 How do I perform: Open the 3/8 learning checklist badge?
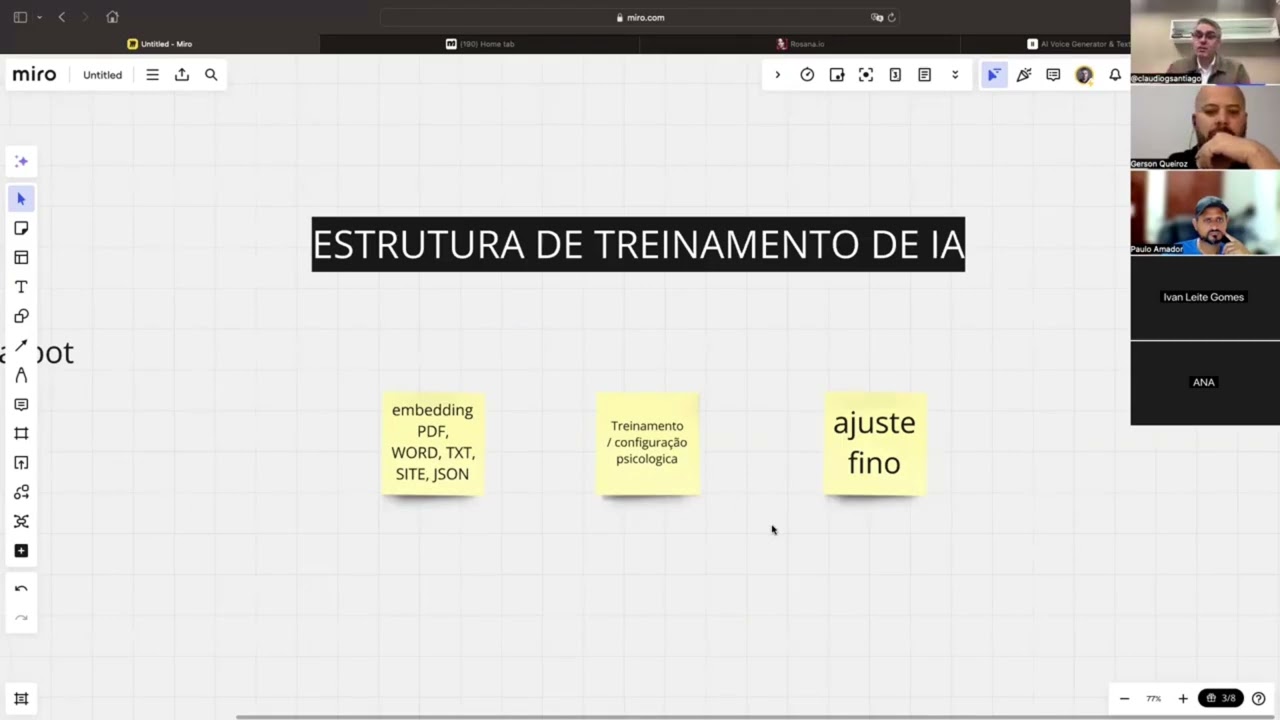coord(1221,698)
